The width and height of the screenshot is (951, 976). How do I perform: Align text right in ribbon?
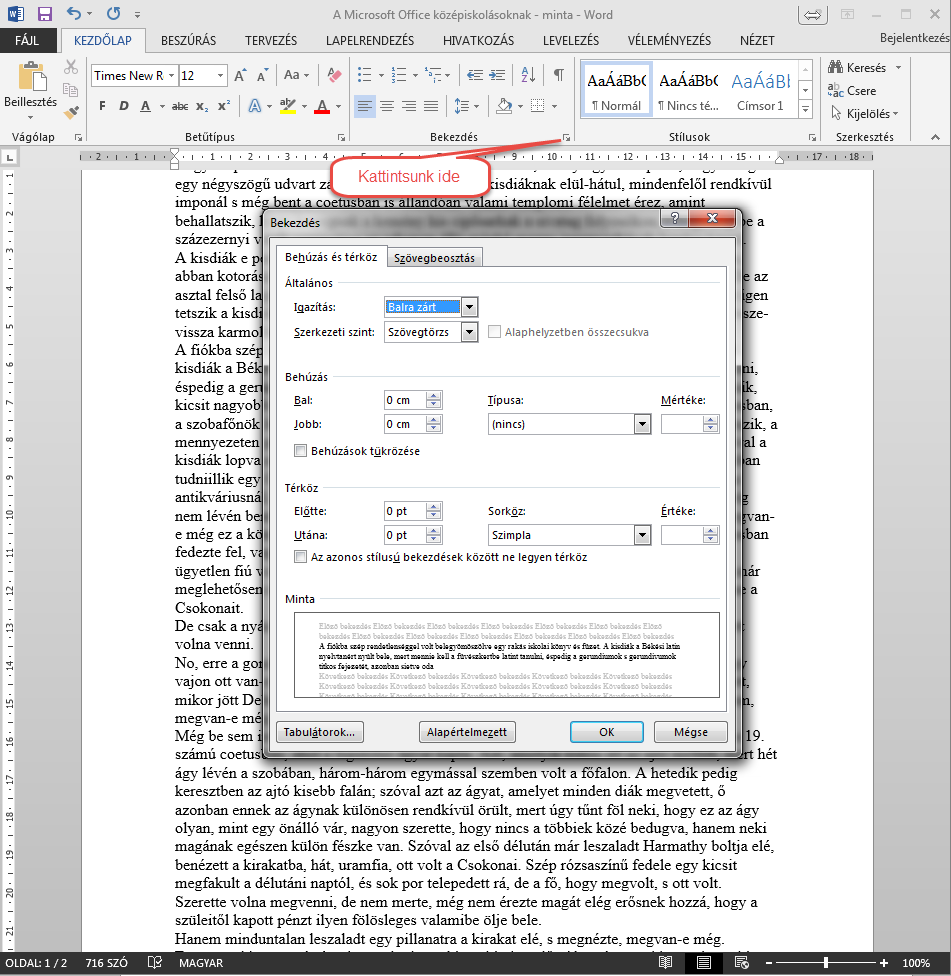[x=408, y=106]
